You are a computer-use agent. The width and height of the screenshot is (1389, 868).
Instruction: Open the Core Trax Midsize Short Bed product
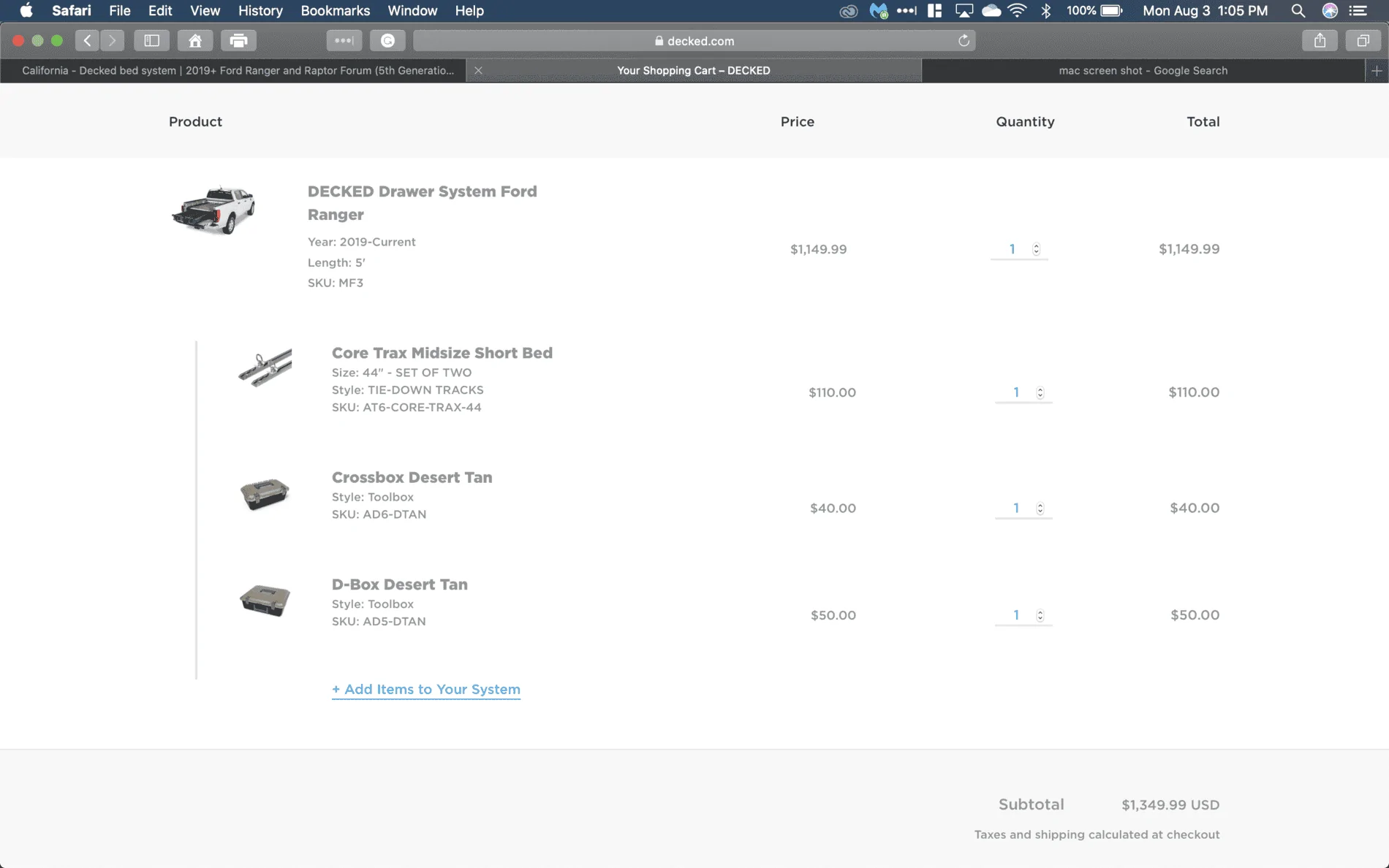tap(442, 353)
